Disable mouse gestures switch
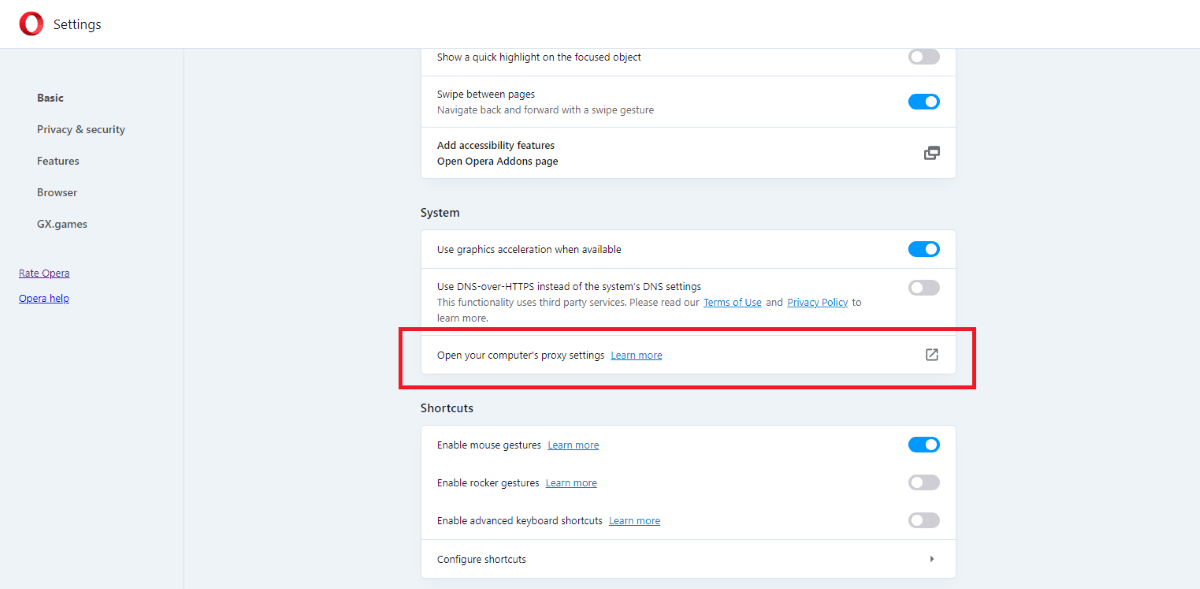The height and width of the screenshot is (589, 1200). (924, 445)
